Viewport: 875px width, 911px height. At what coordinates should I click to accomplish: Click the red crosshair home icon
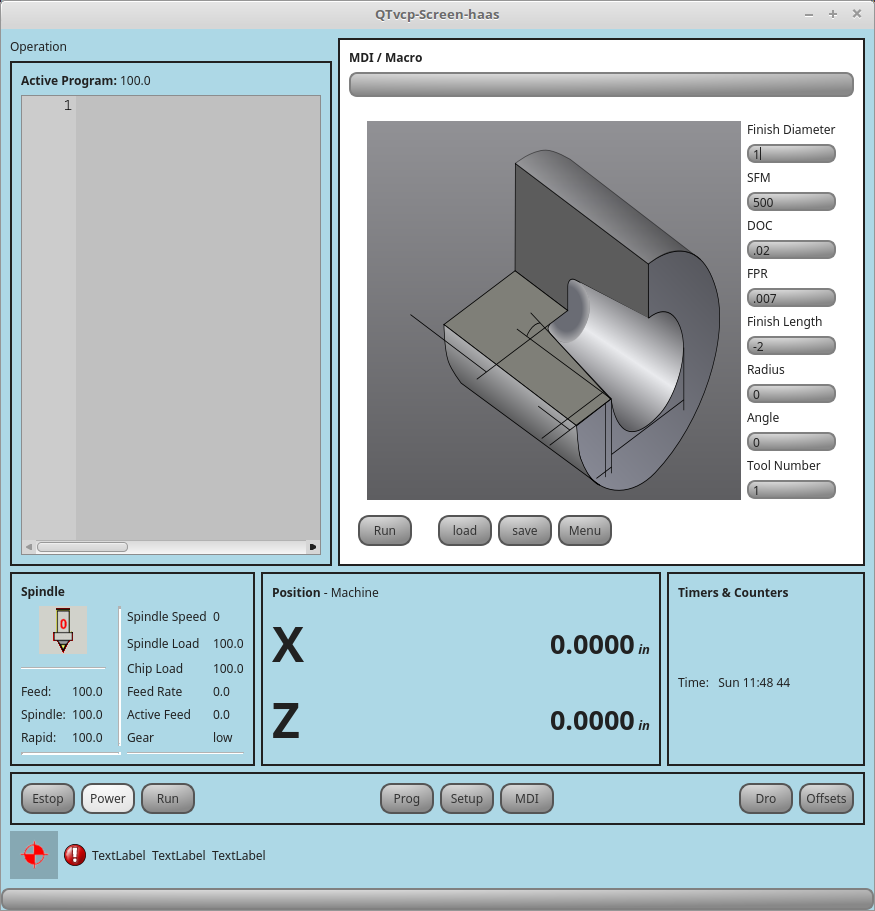click(34, 855)
